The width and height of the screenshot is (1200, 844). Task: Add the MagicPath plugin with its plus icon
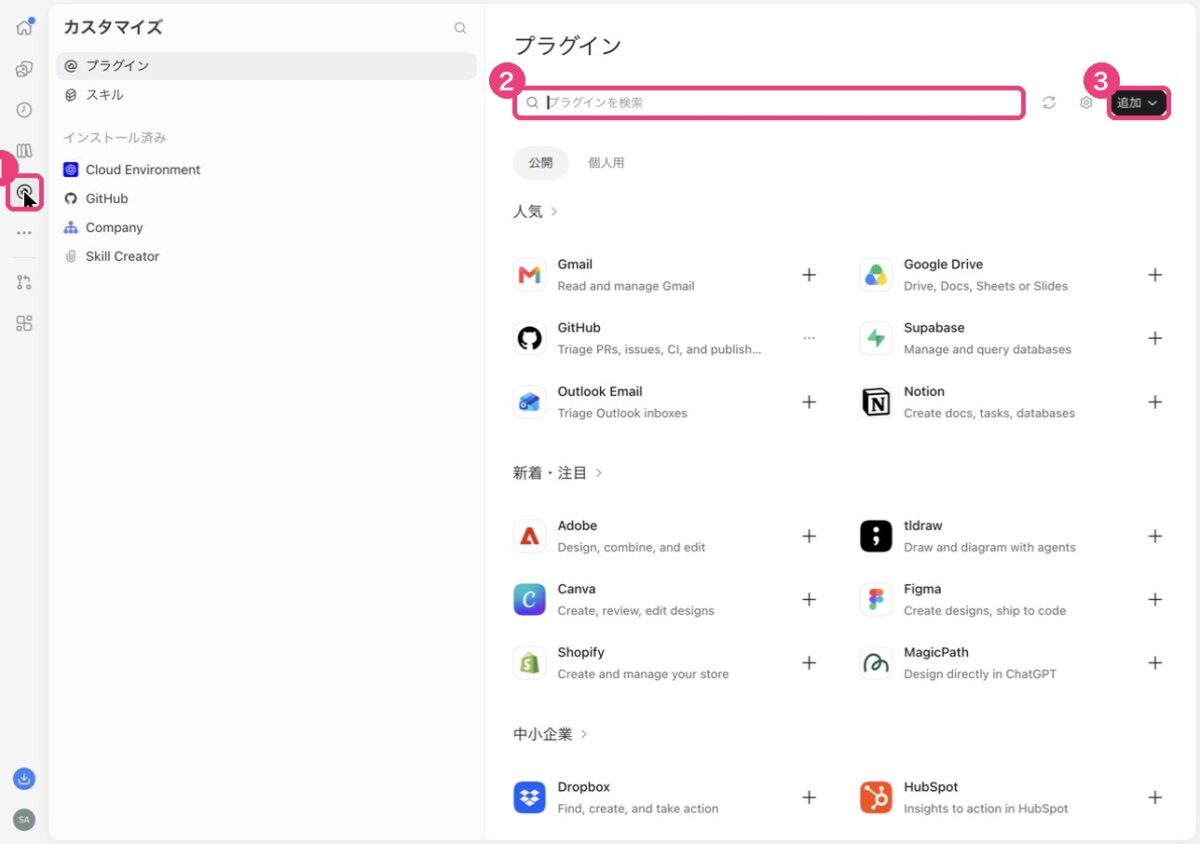pyautogui.click(x=1155, y=663)
